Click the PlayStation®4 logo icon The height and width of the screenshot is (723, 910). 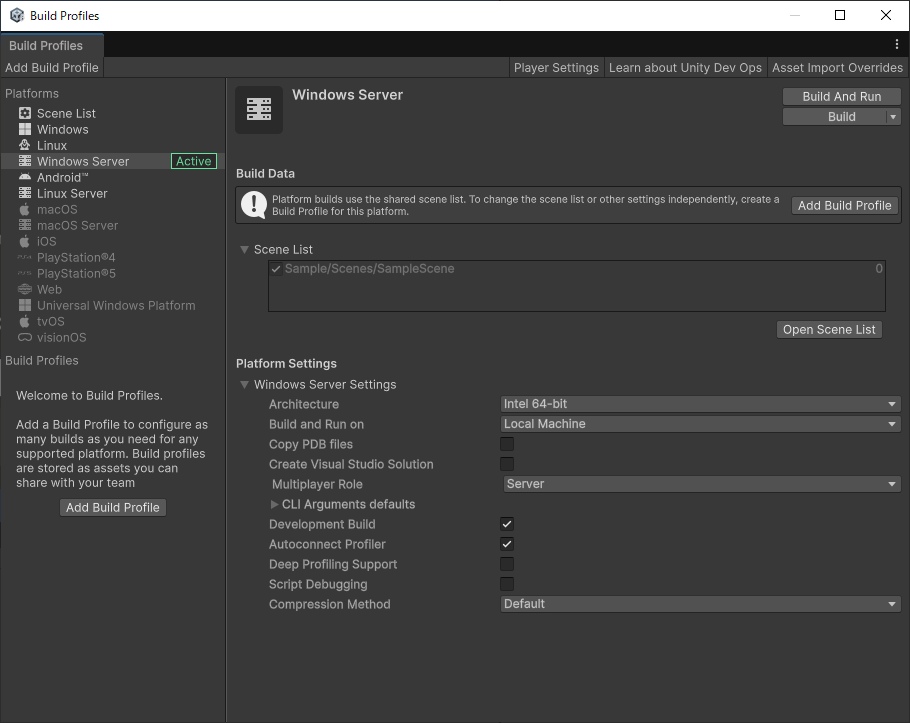click(x=25, y=257)
